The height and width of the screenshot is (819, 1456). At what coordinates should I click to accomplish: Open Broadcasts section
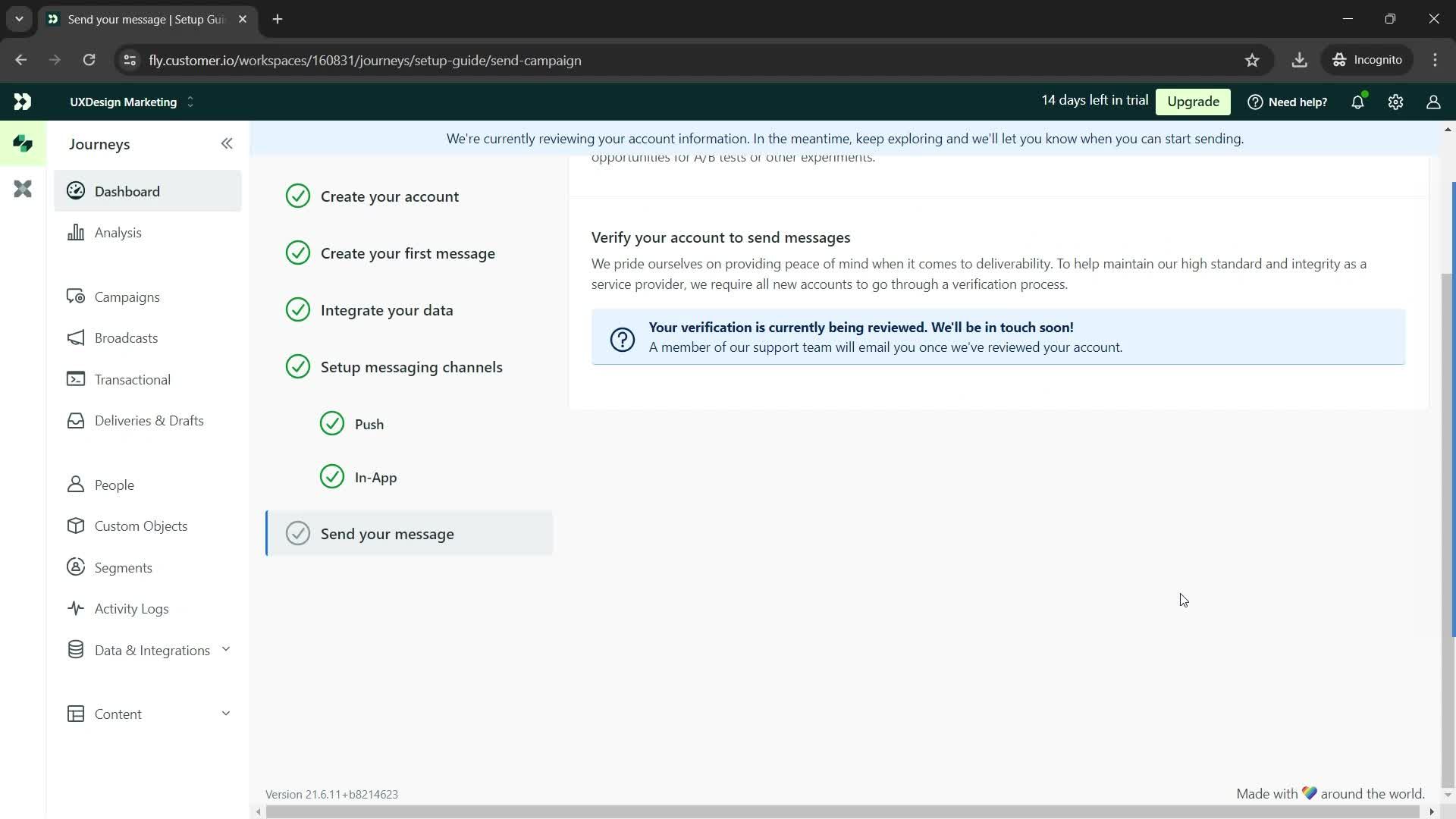point(126,339)
